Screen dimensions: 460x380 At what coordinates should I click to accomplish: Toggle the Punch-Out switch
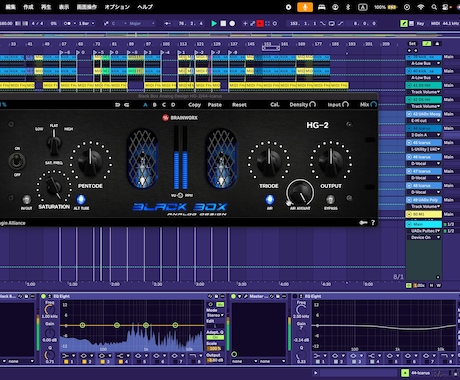click(340, 23)
